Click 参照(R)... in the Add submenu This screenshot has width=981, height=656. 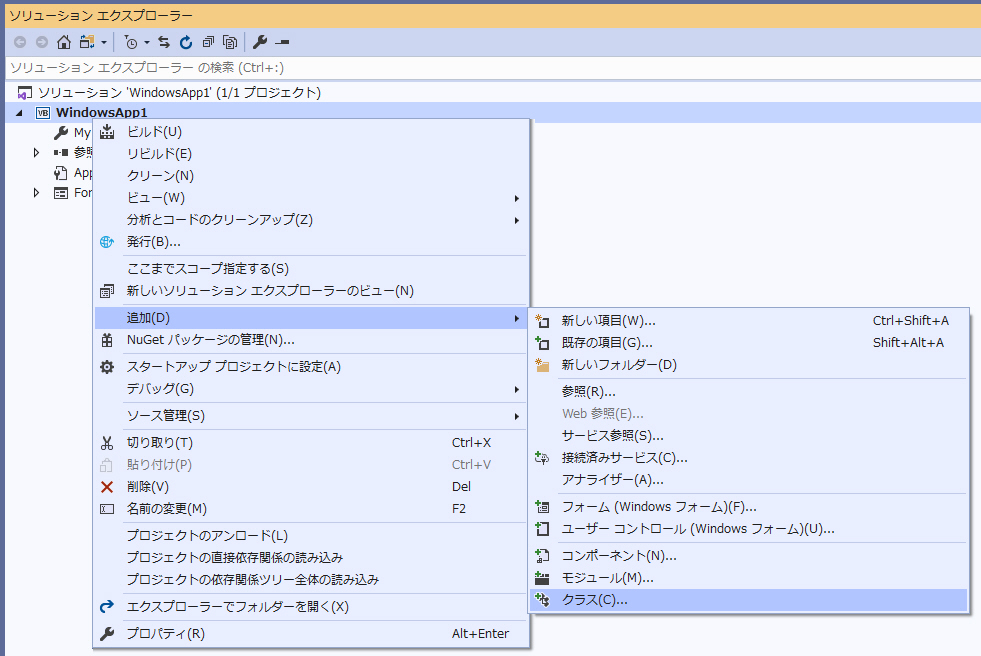coord(748,391)
